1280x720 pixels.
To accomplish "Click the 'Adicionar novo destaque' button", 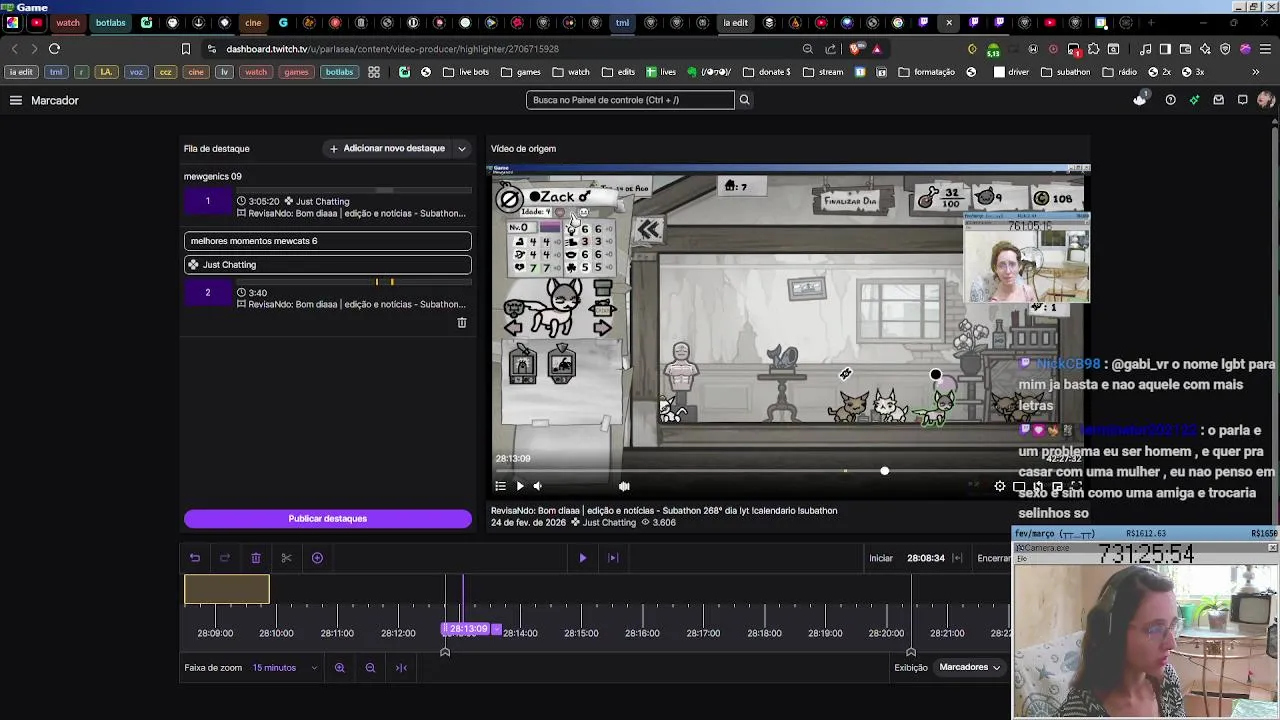I will tap(387, 148).
